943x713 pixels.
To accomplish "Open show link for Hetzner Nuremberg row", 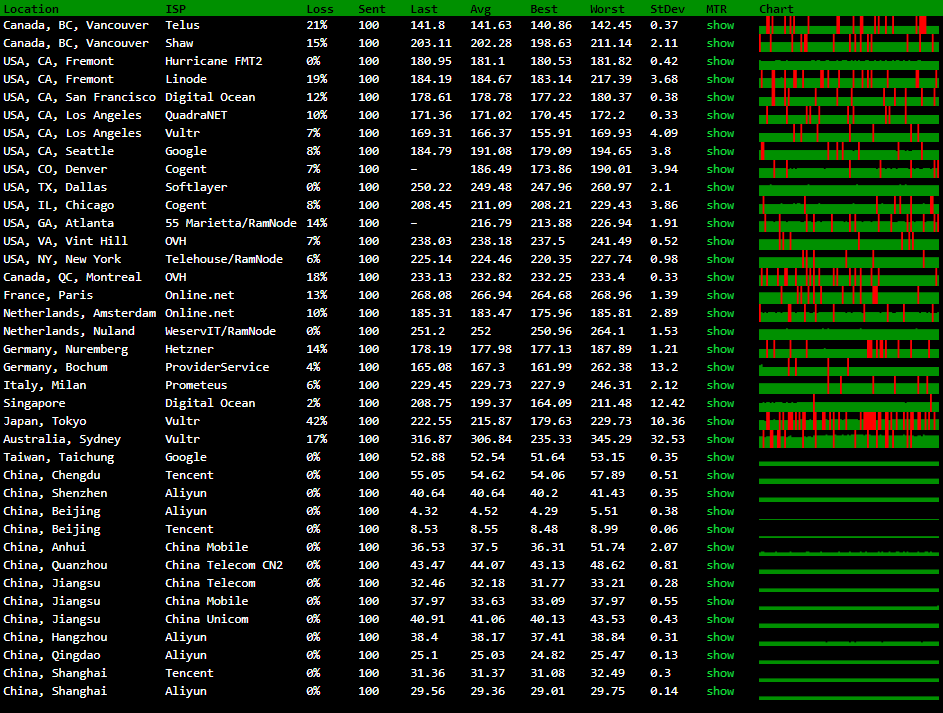I will pyautogui.click(x=719, y=349).
